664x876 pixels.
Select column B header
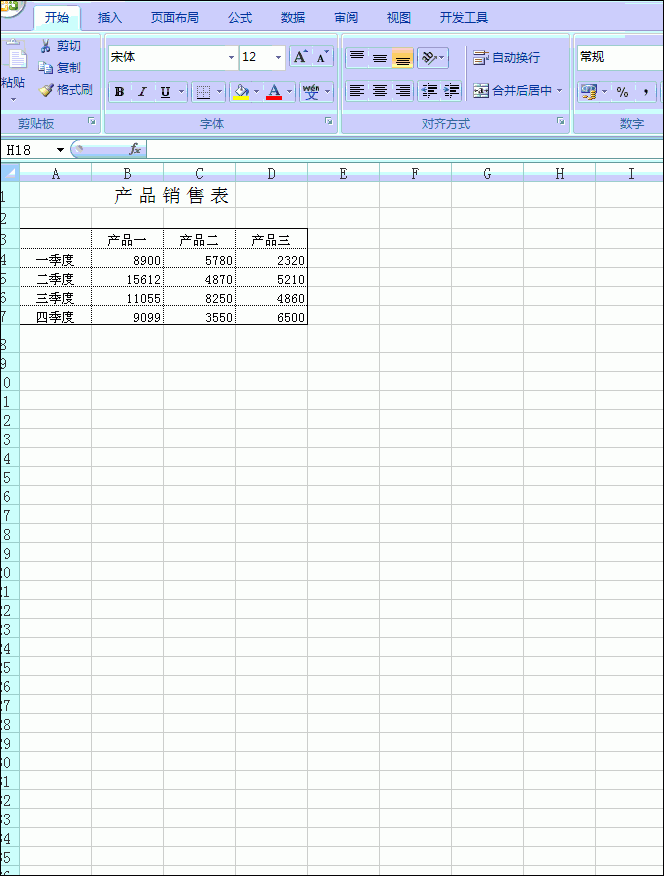click(x=127, y=174)
